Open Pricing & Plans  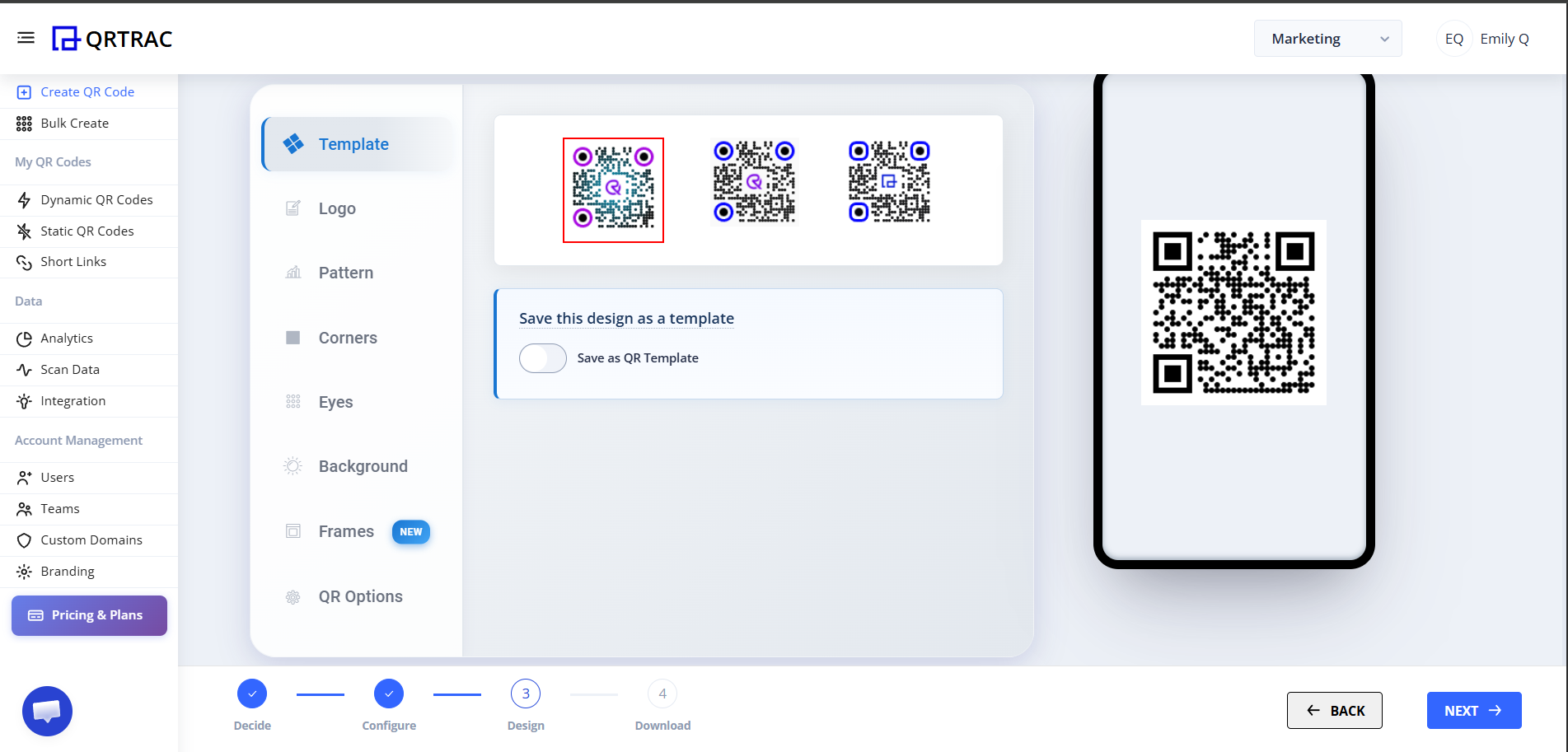(89, 615)
